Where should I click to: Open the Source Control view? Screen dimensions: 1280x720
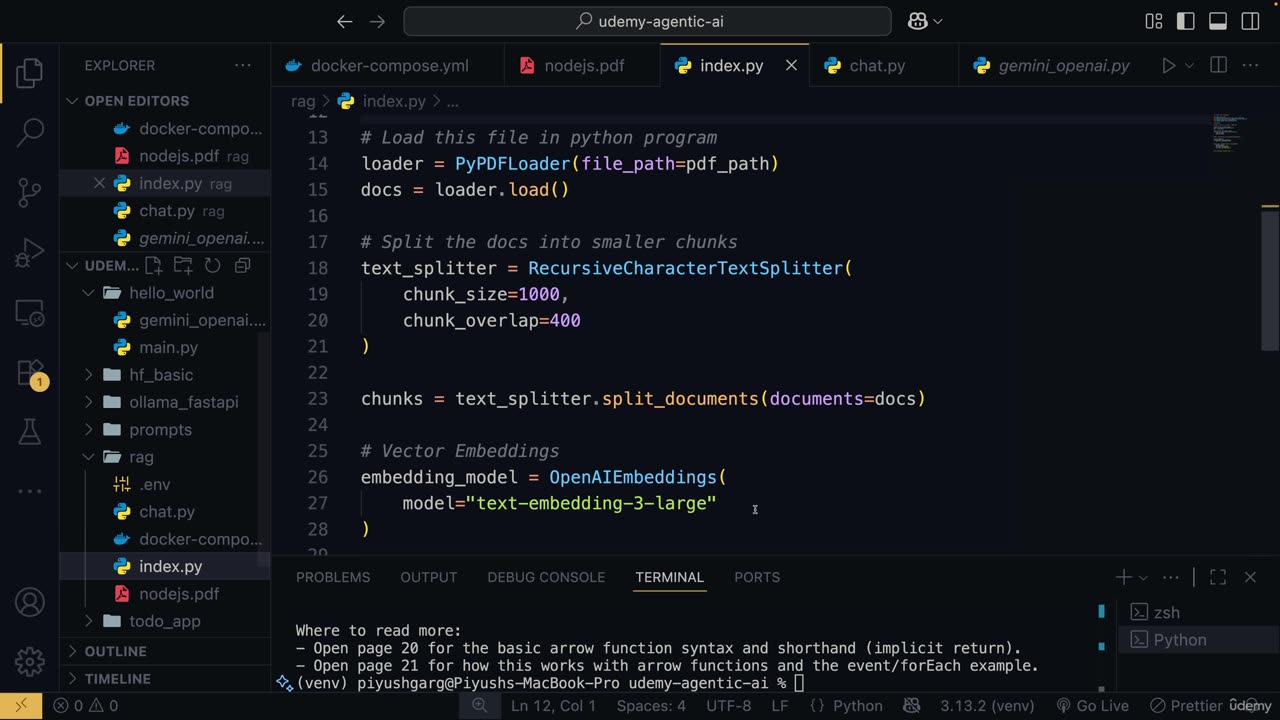[30, 192]
